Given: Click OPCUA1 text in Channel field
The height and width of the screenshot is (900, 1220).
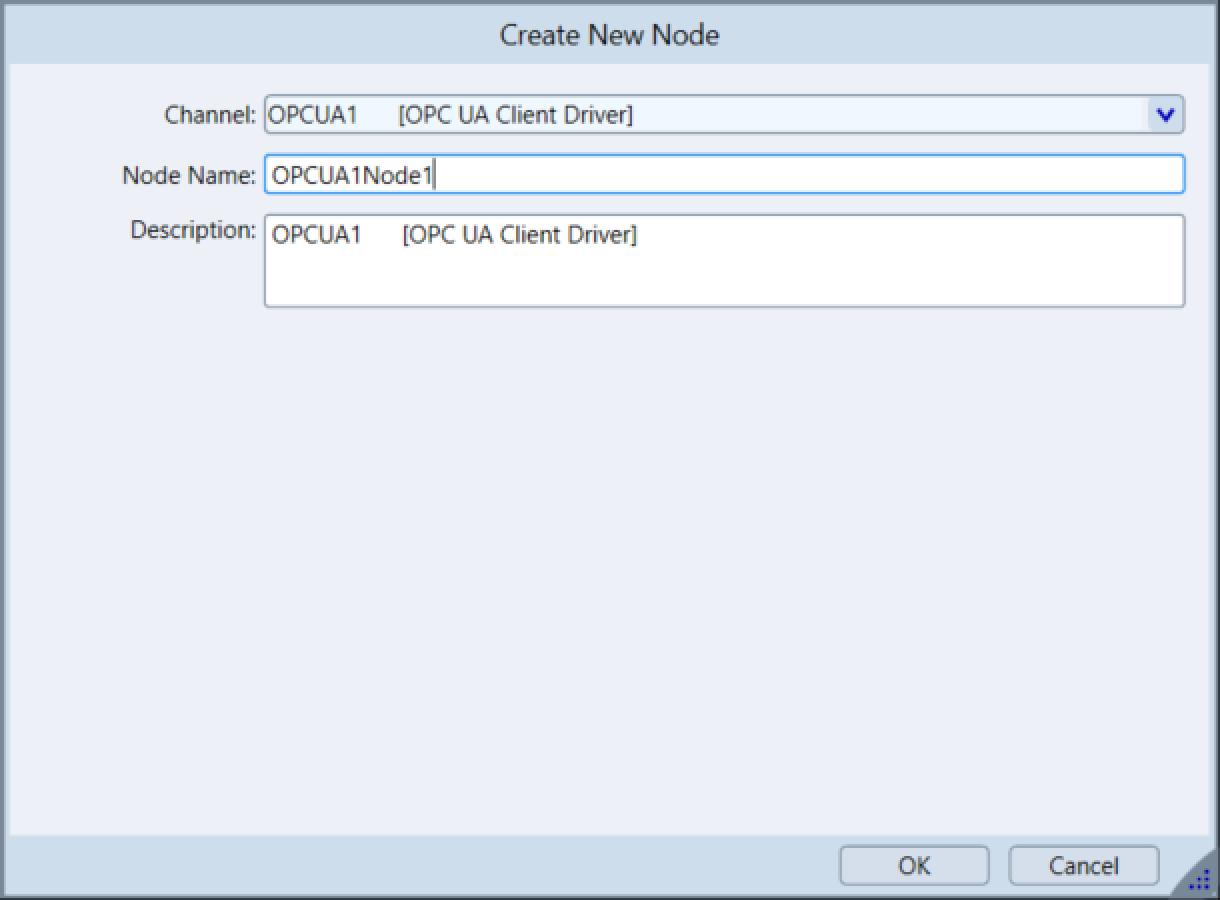Looking at the screenshot, I should (313, 115).
